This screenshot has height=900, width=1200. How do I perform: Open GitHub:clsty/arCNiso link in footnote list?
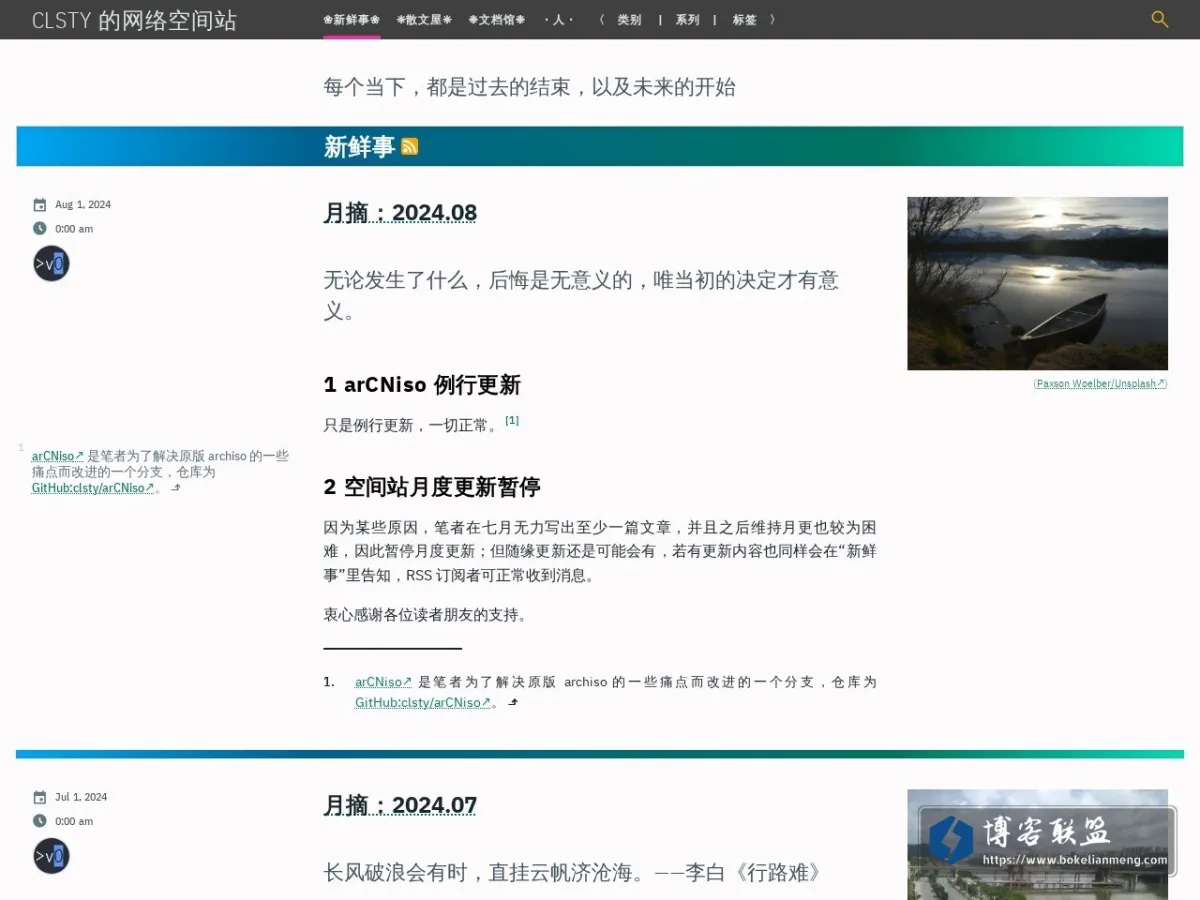(x=423, y=702)
